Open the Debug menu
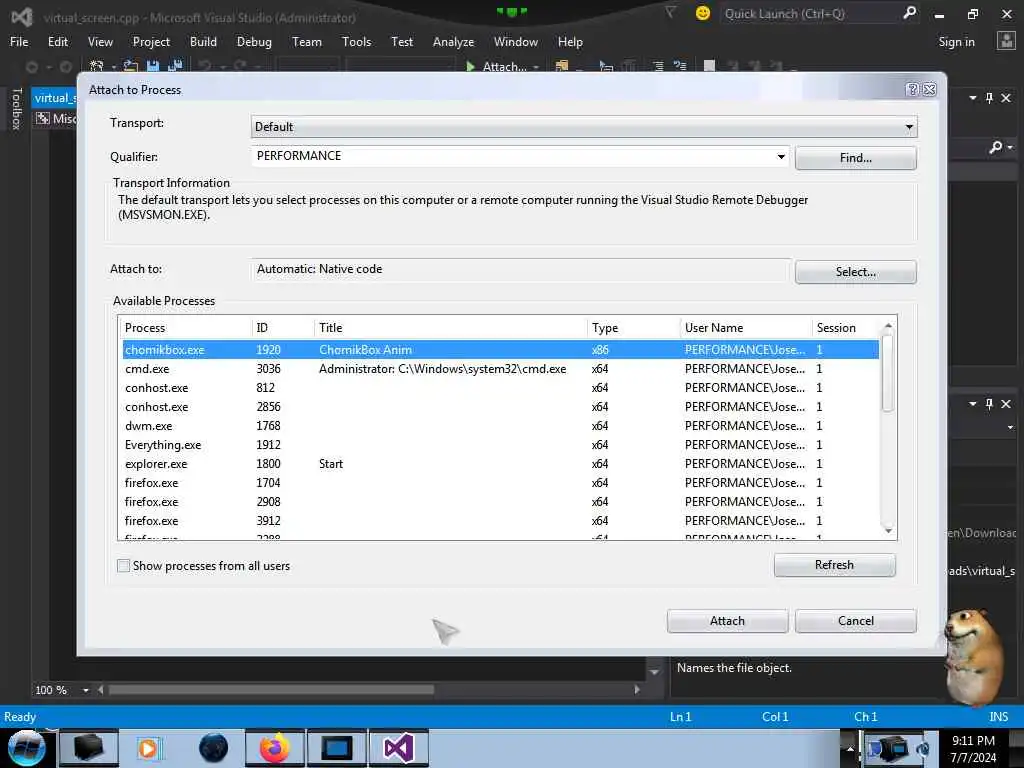 (x=254, y=42)
